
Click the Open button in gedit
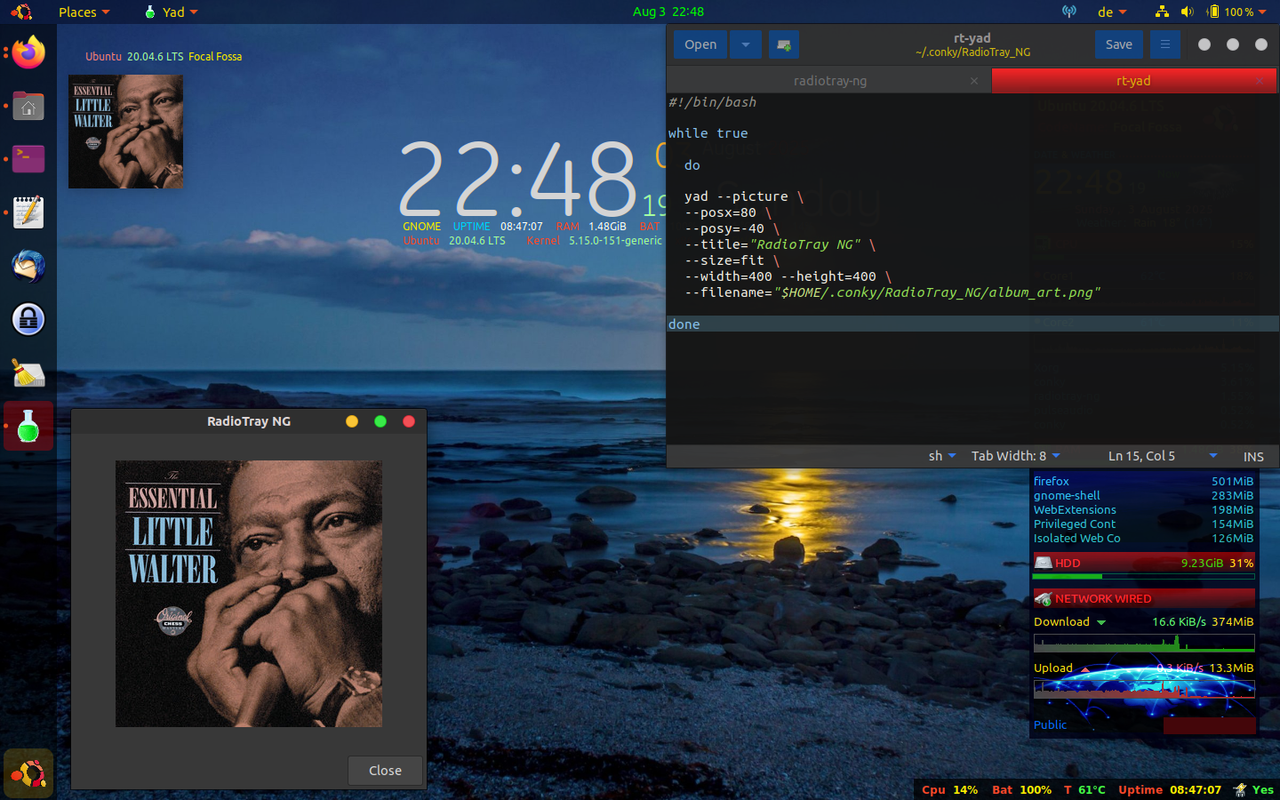click(x=700, y=44)
